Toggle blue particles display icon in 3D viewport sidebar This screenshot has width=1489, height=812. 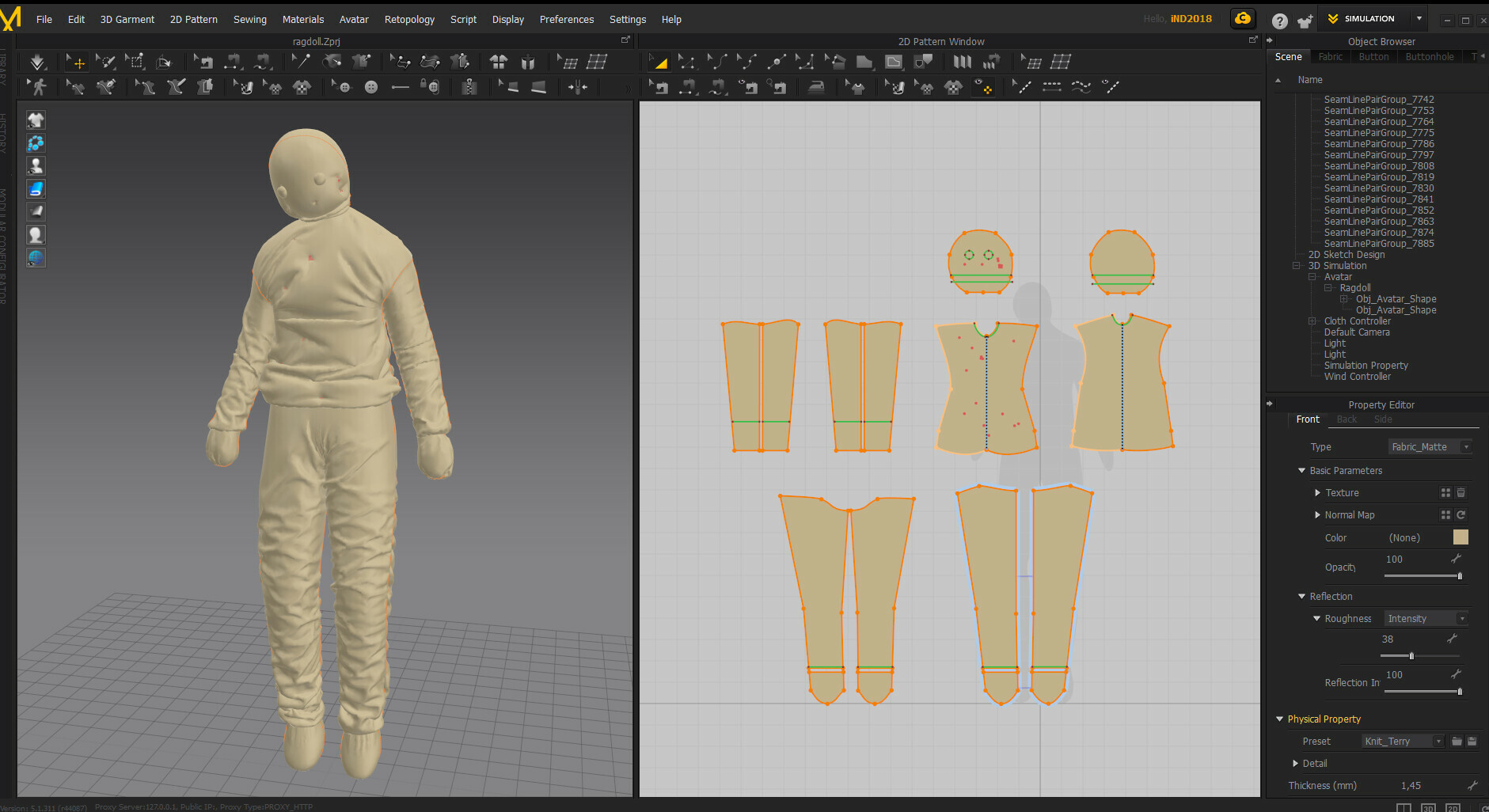[36, 142]
